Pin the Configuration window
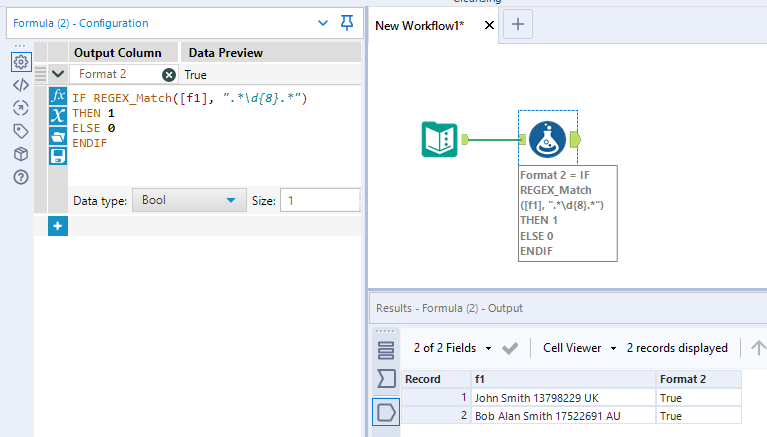Screen dimensions: 767x437 (347, 22)
